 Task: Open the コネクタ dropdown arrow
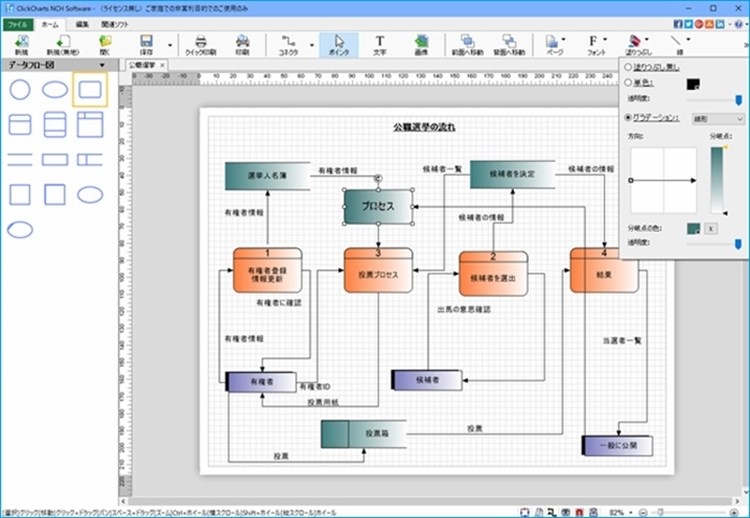pyautogui.click(x=312, y=45)
